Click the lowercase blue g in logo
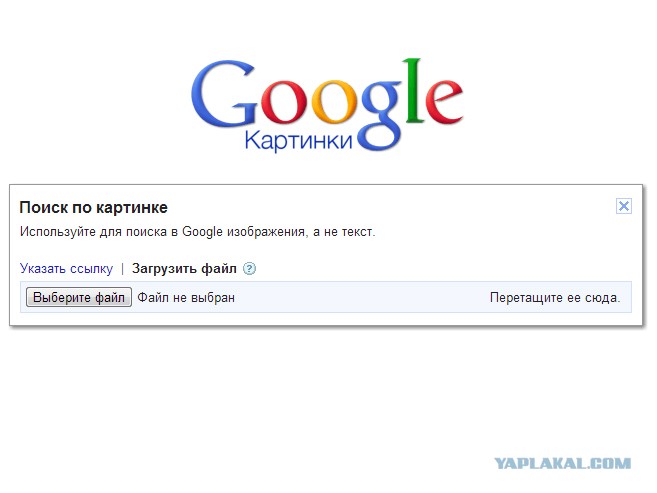Screen dimensions: 657x493 (380, 116)
